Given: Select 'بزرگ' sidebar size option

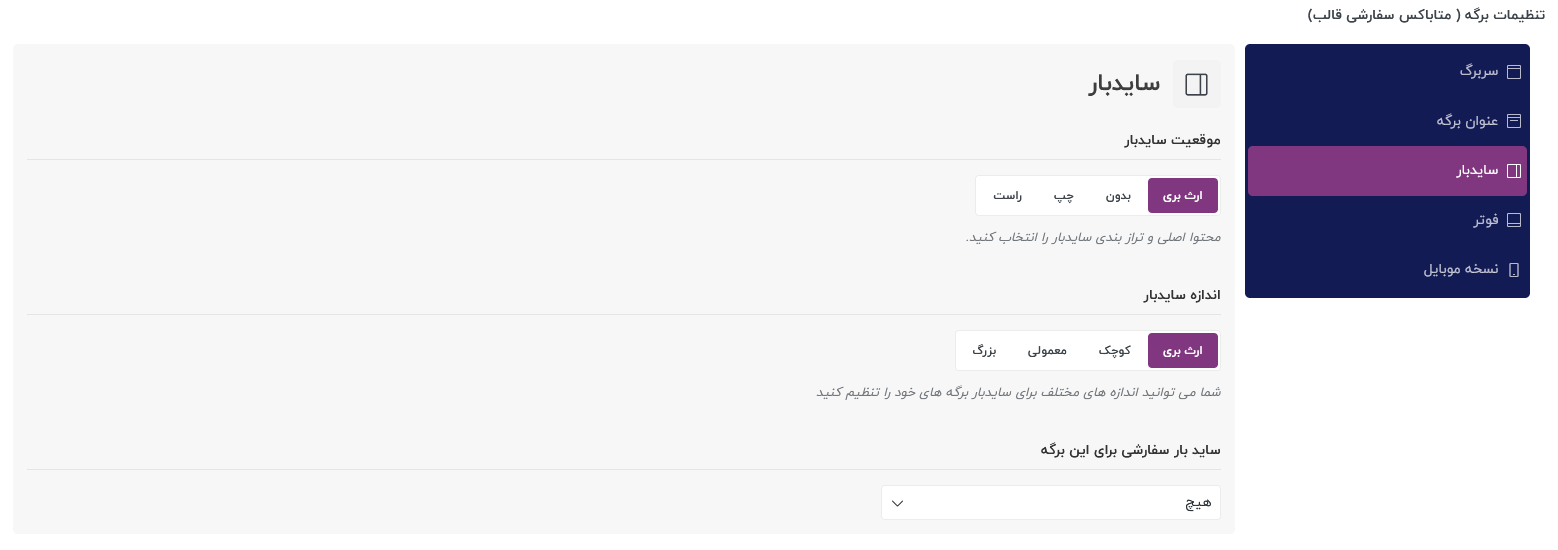Looking at the screenshot, I should coord(984,351).
